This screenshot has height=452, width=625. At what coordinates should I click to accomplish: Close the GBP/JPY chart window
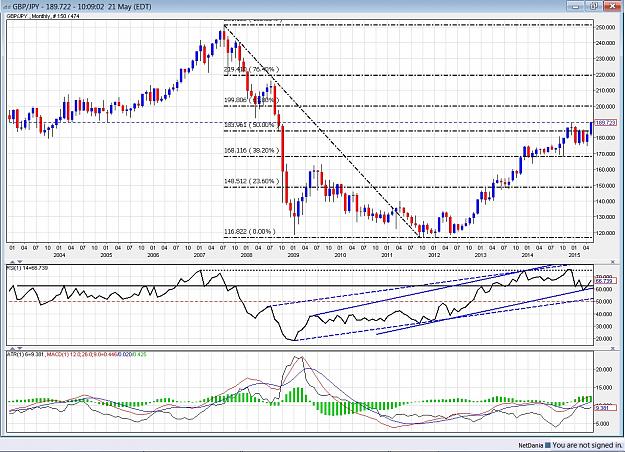coord(613,6)
